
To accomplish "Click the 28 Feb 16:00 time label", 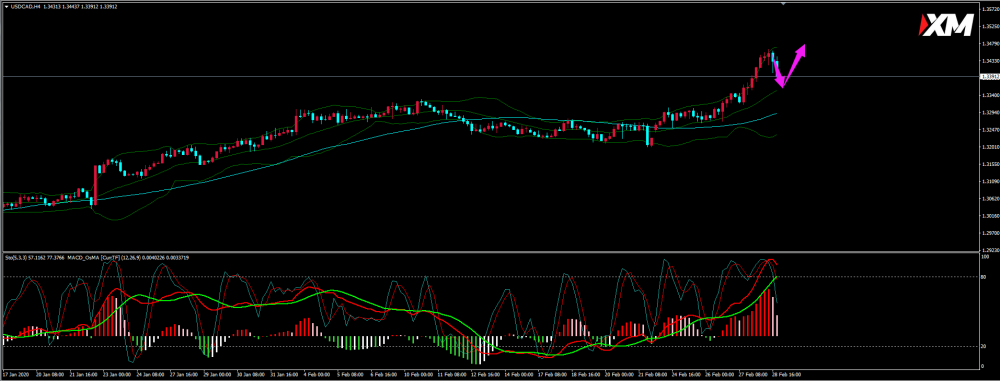I will pos(788,373).
